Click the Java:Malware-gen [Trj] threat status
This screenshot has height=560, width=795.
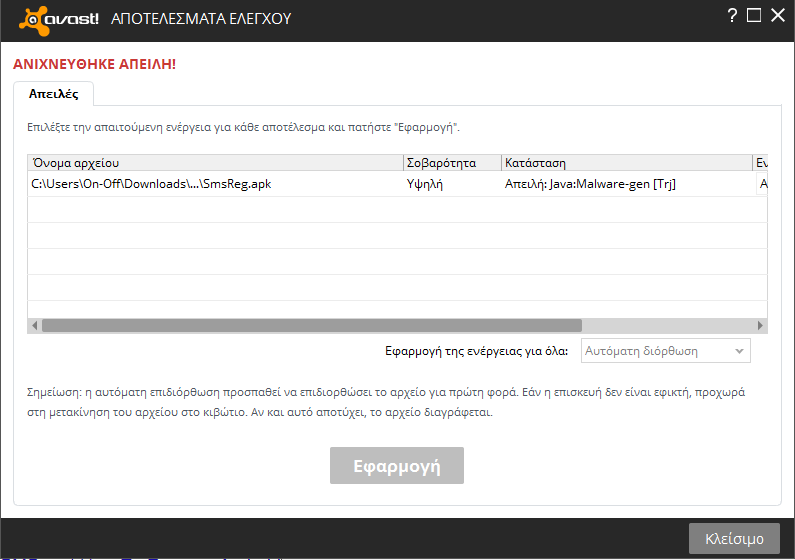[x=590, y=184]
